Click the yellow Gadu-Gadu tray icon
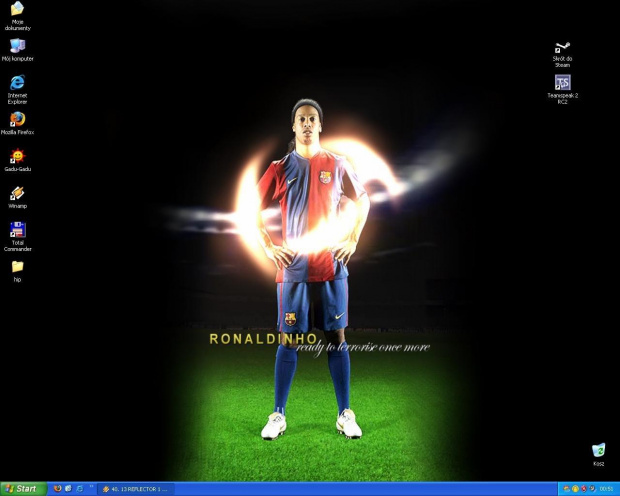The image size is (620, 496). tap(575, 489)
